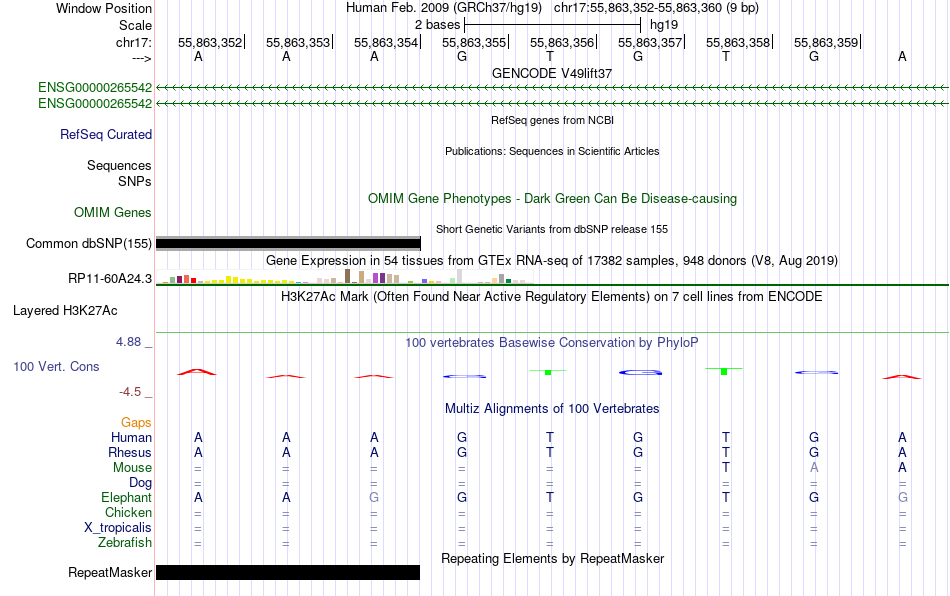Click RefSeq genes from NCBI title
Image resolution: width=950 pixels, height=596 pixels.
552,120
